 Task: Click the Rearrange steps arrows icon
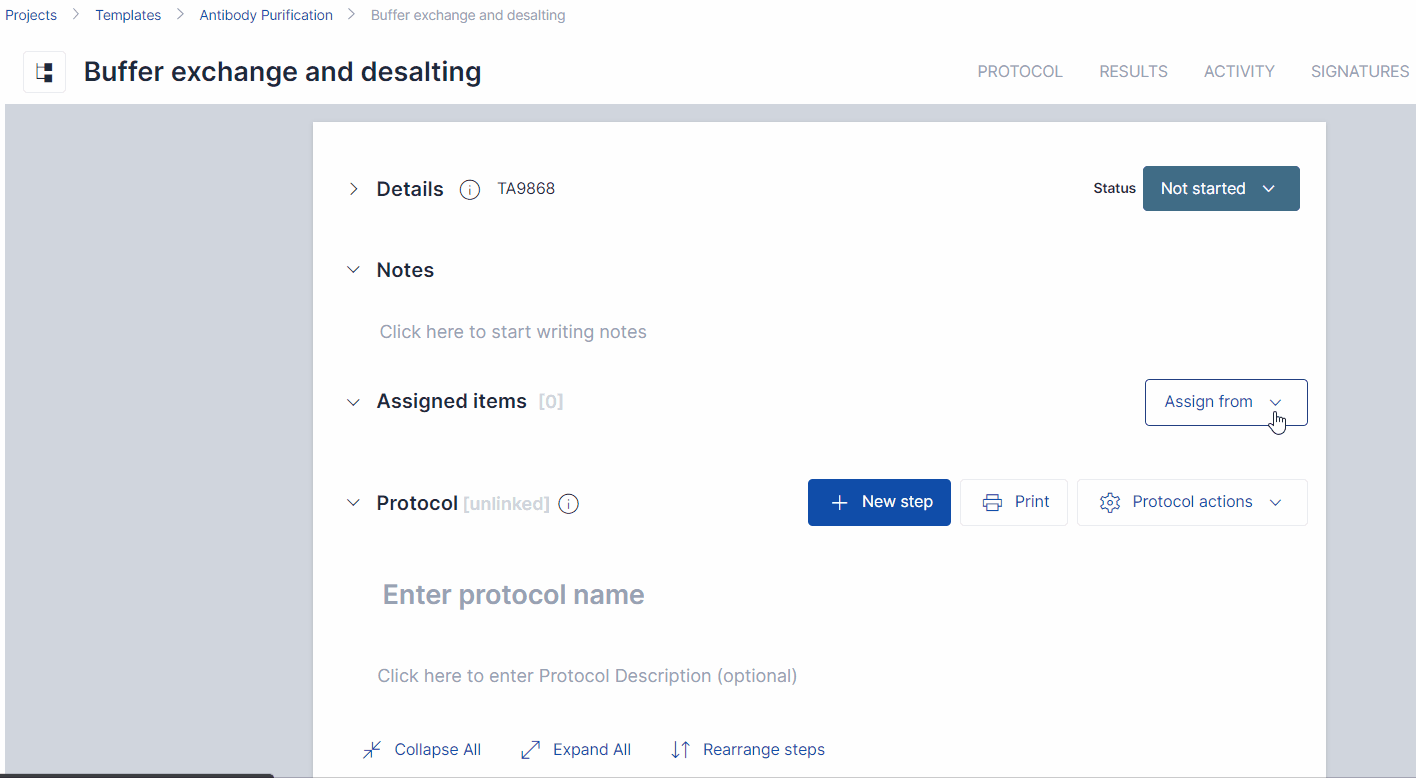click(x=681, y=750)
